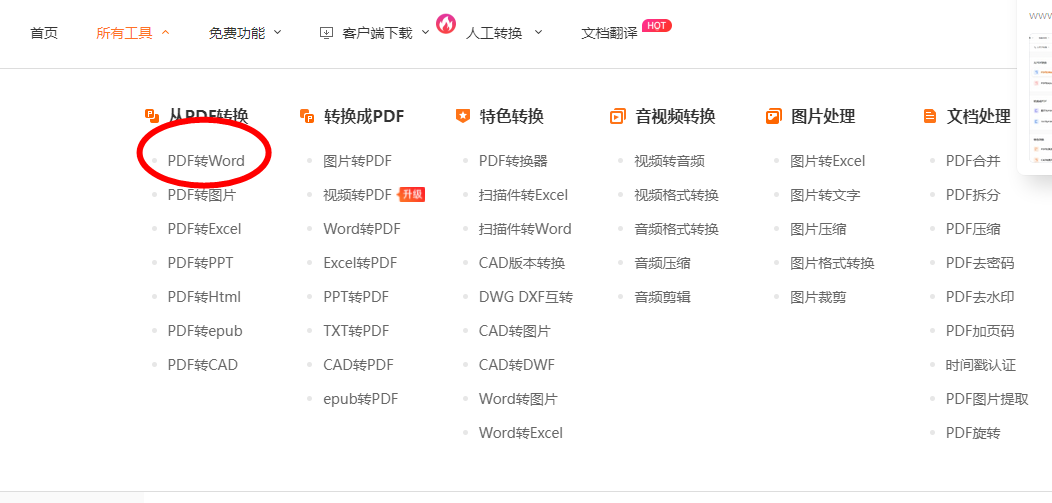Open the 文档翻译 menu item

[x=609, y=33]
